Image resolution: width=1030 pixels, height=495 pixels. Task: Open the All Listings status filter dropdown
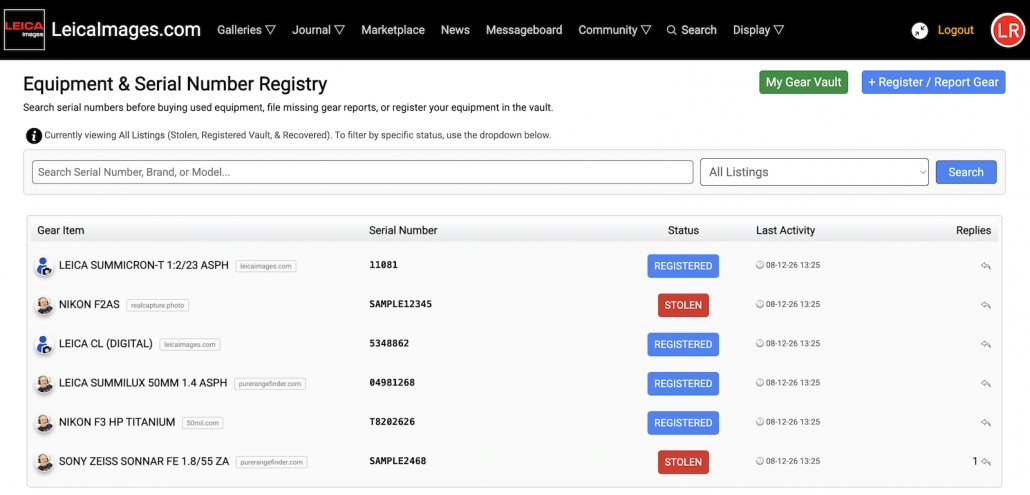click(x=815, y=172)
